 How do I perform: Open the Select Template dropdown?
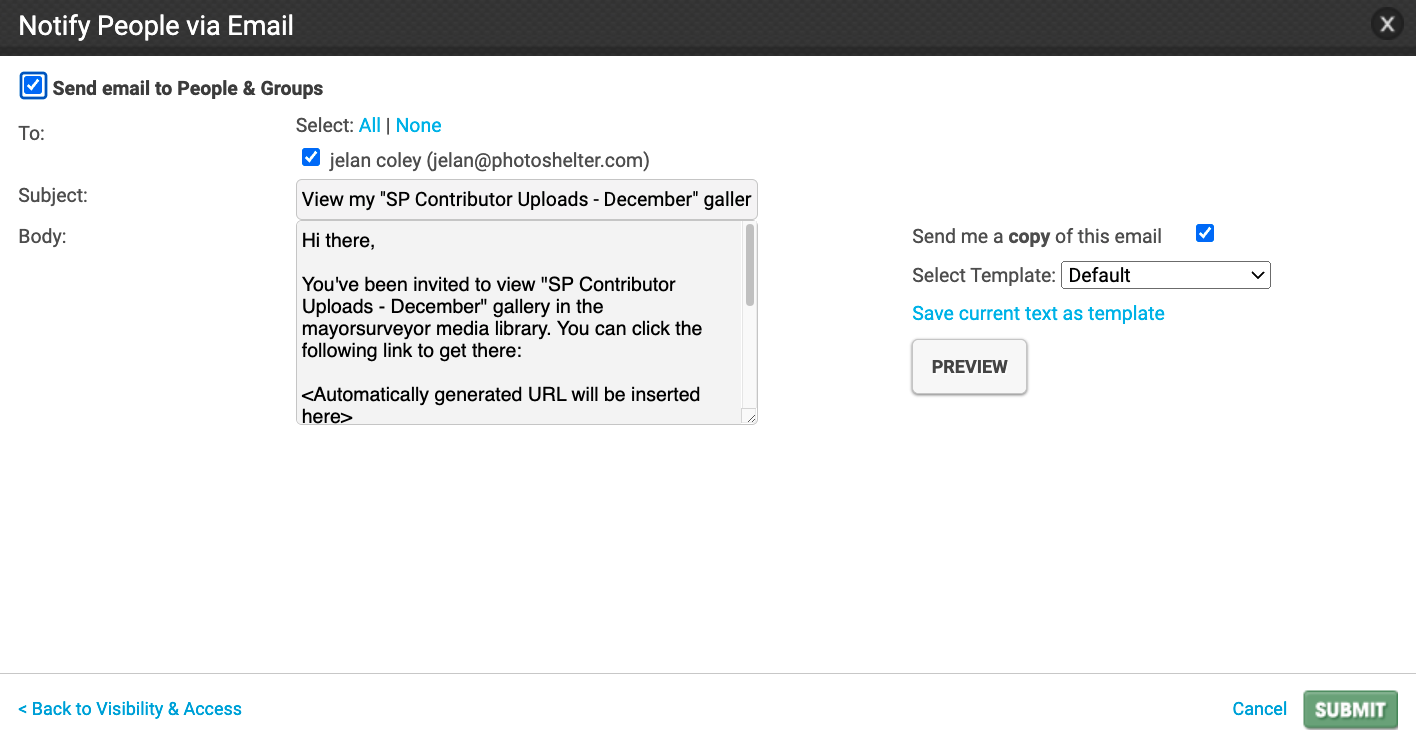(x=1165, y=275)
